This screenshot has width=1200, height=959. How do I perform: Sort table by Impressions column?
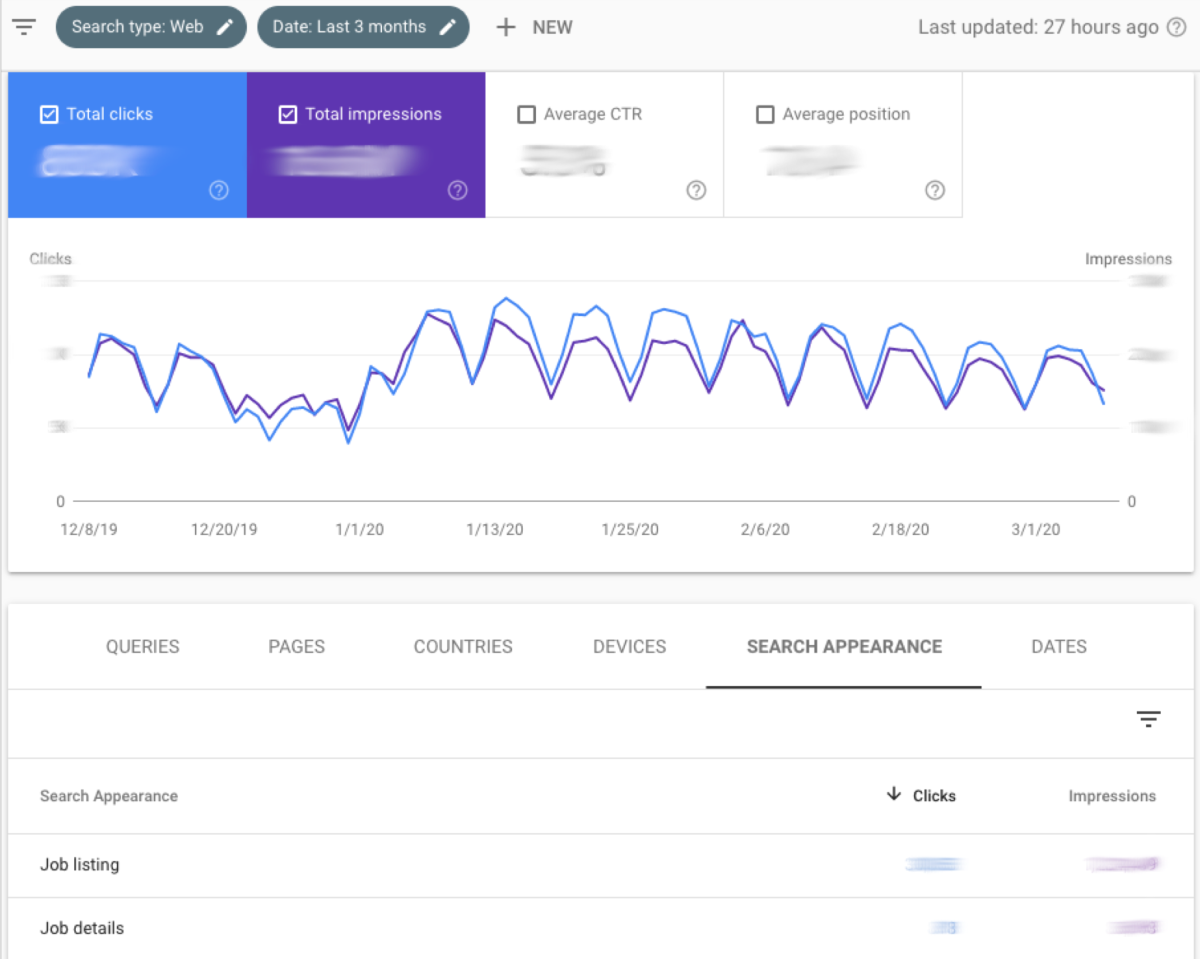point(1111,796)
